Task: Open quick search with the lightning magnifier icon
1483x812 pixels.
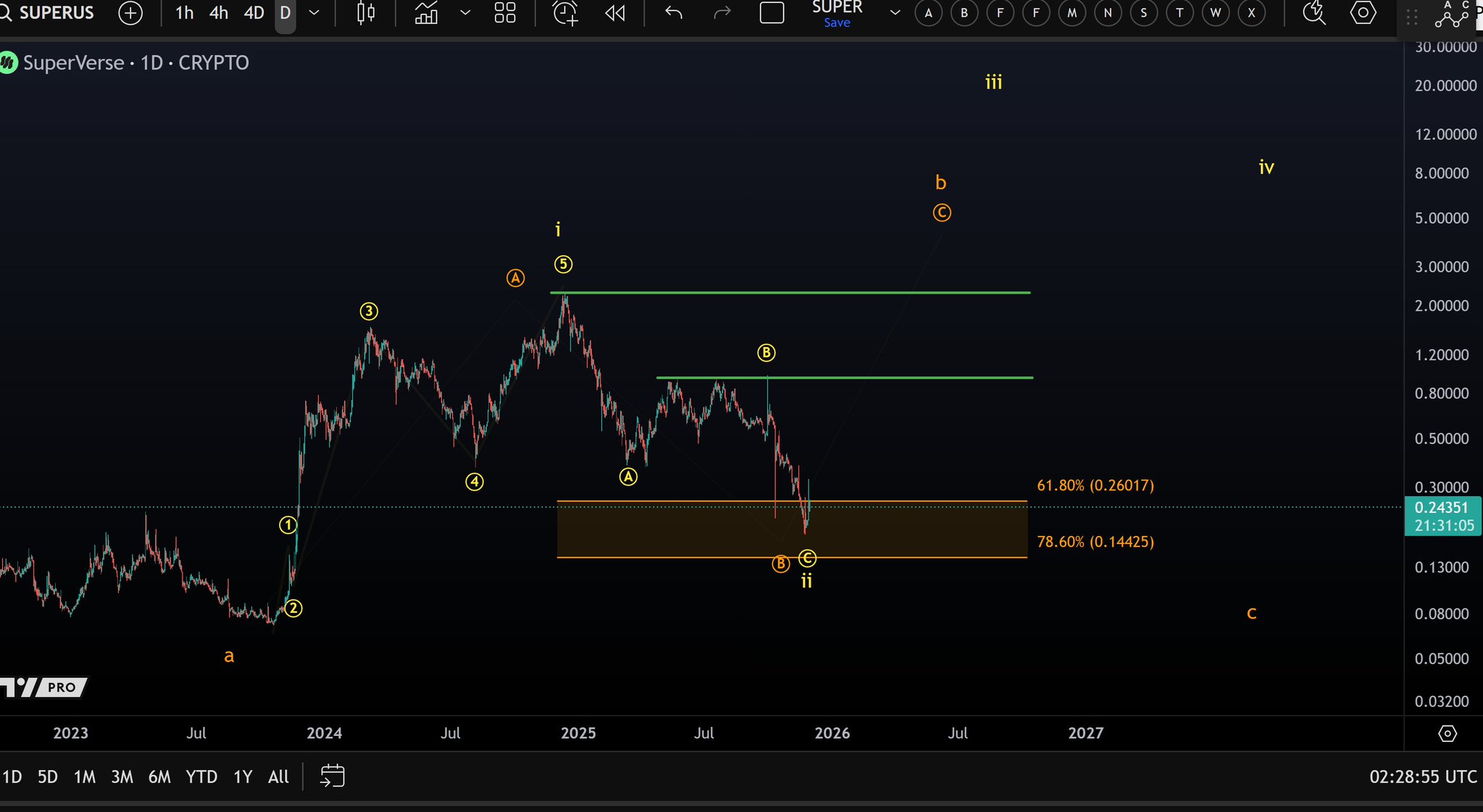Action: coord(1313,13)
